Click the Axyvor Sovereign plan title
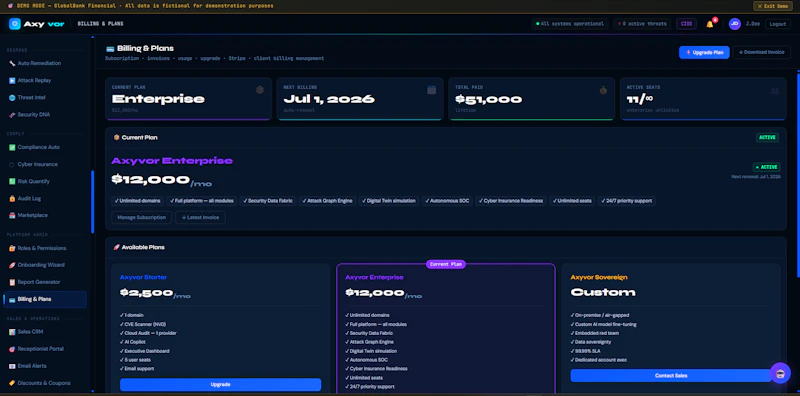This screenshot has width=800, height=396. pos(599,278)
